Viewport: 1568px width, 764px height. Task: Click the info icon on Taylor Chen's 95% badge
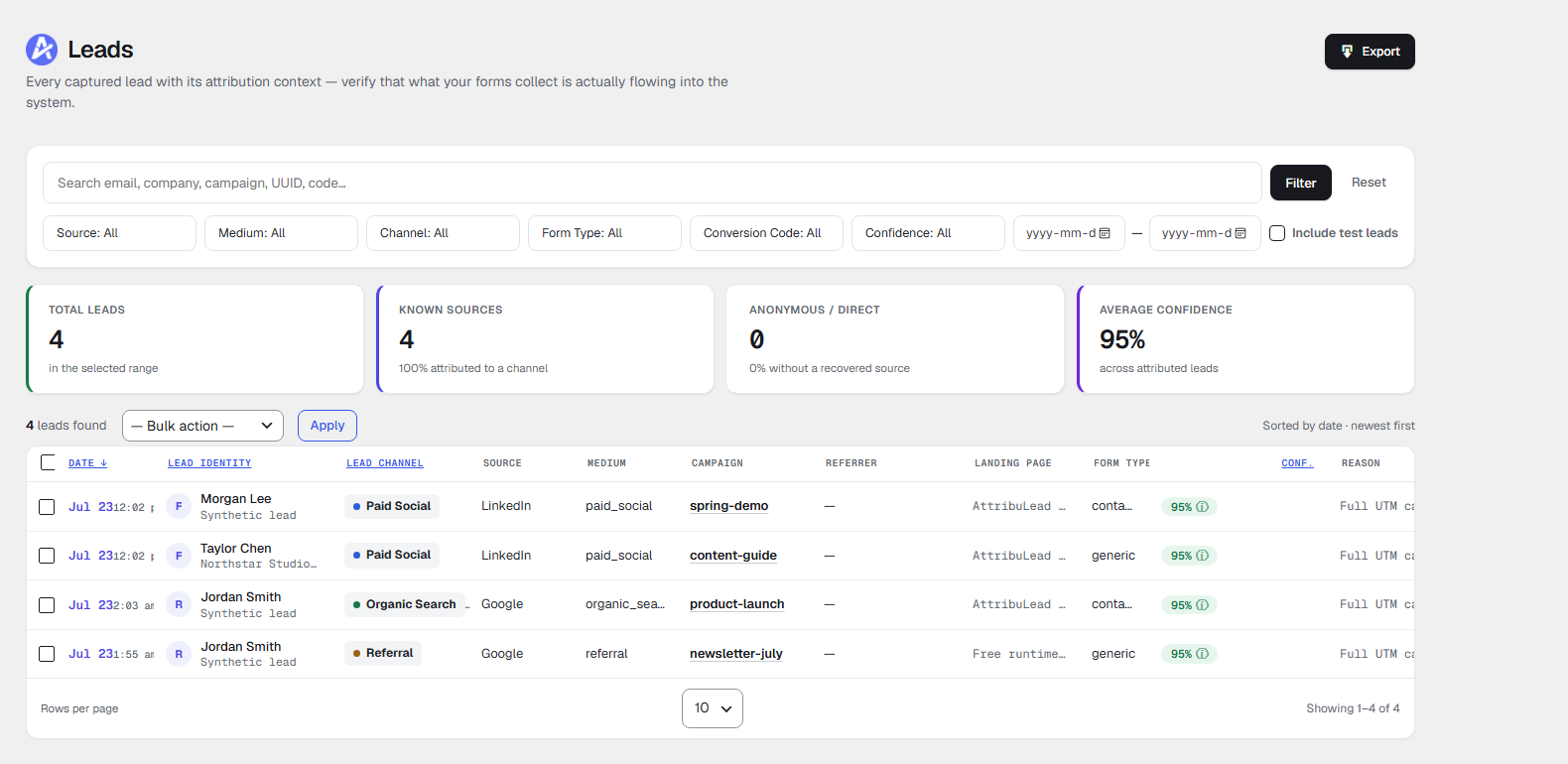[1203, 556]
